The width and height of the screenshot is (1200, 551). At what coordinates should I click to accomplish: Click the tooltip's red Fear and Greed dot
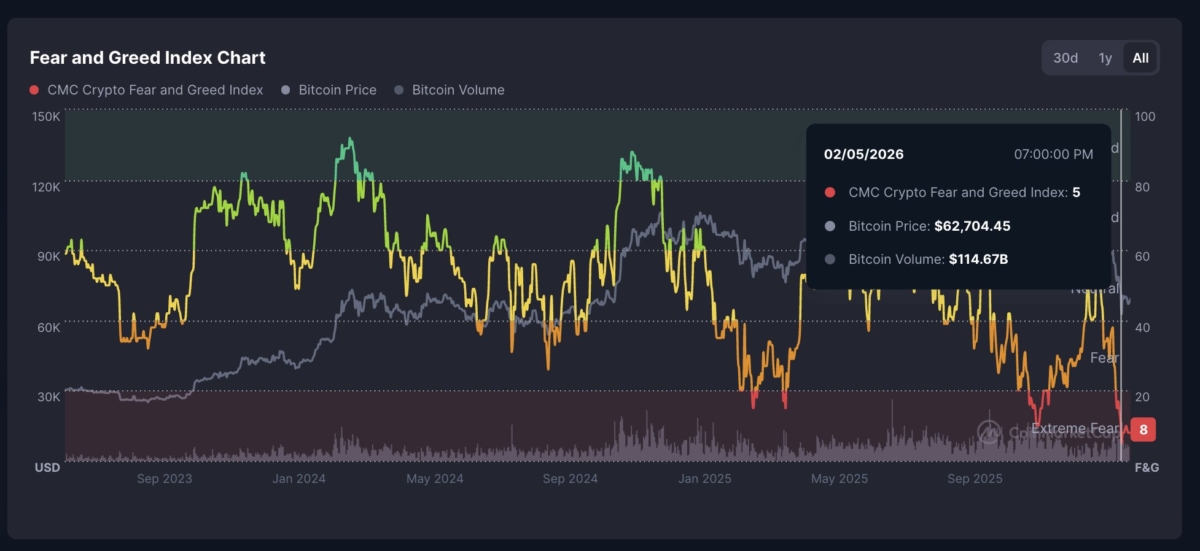(830, 193)
